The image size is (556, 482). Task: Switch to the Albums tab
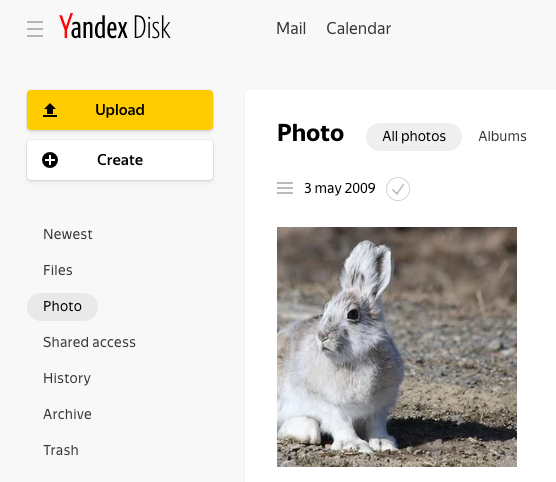[502, 137]
